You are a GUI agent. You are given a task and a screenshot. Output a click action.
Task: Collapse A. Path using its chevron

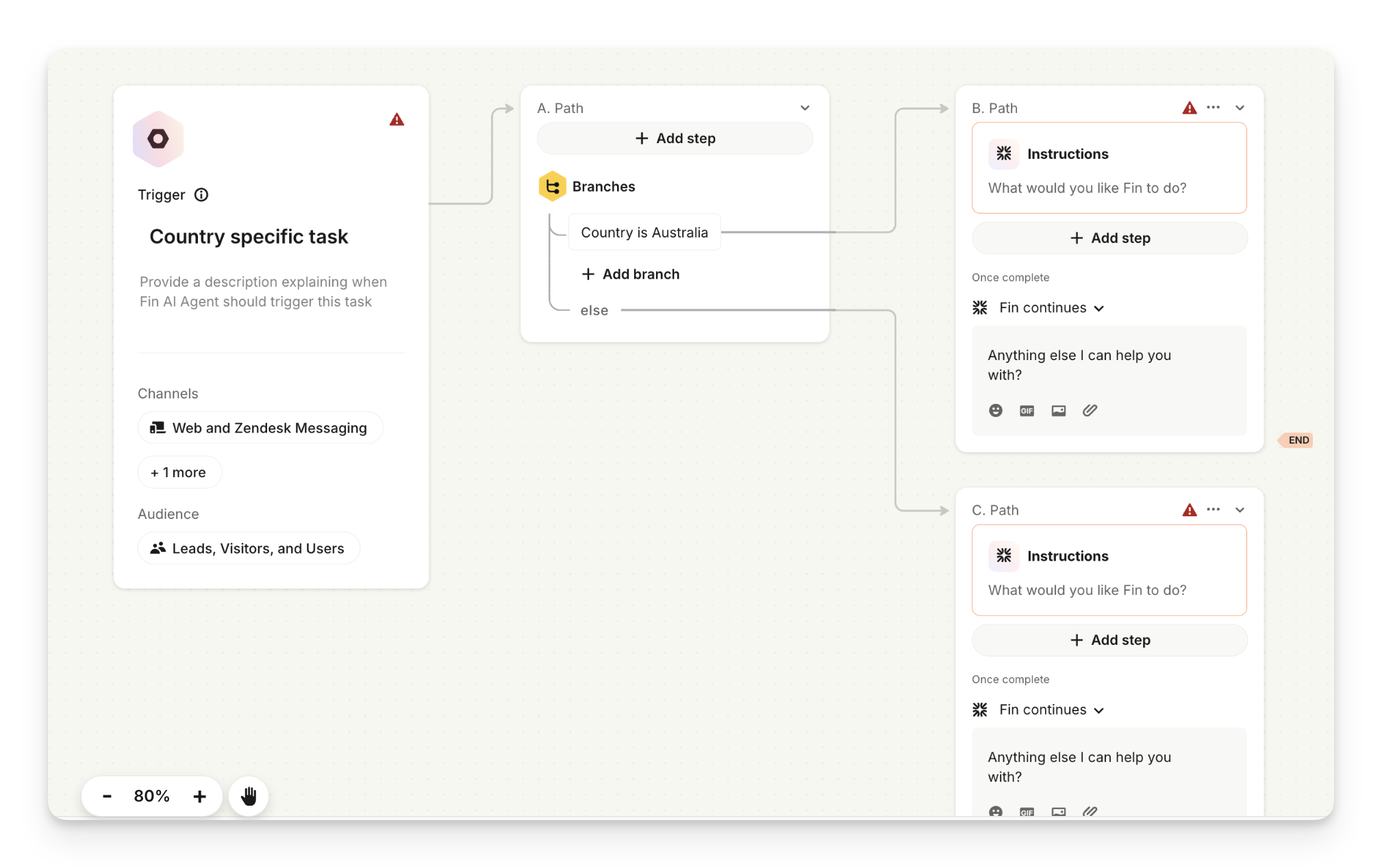tap(805, 108)
